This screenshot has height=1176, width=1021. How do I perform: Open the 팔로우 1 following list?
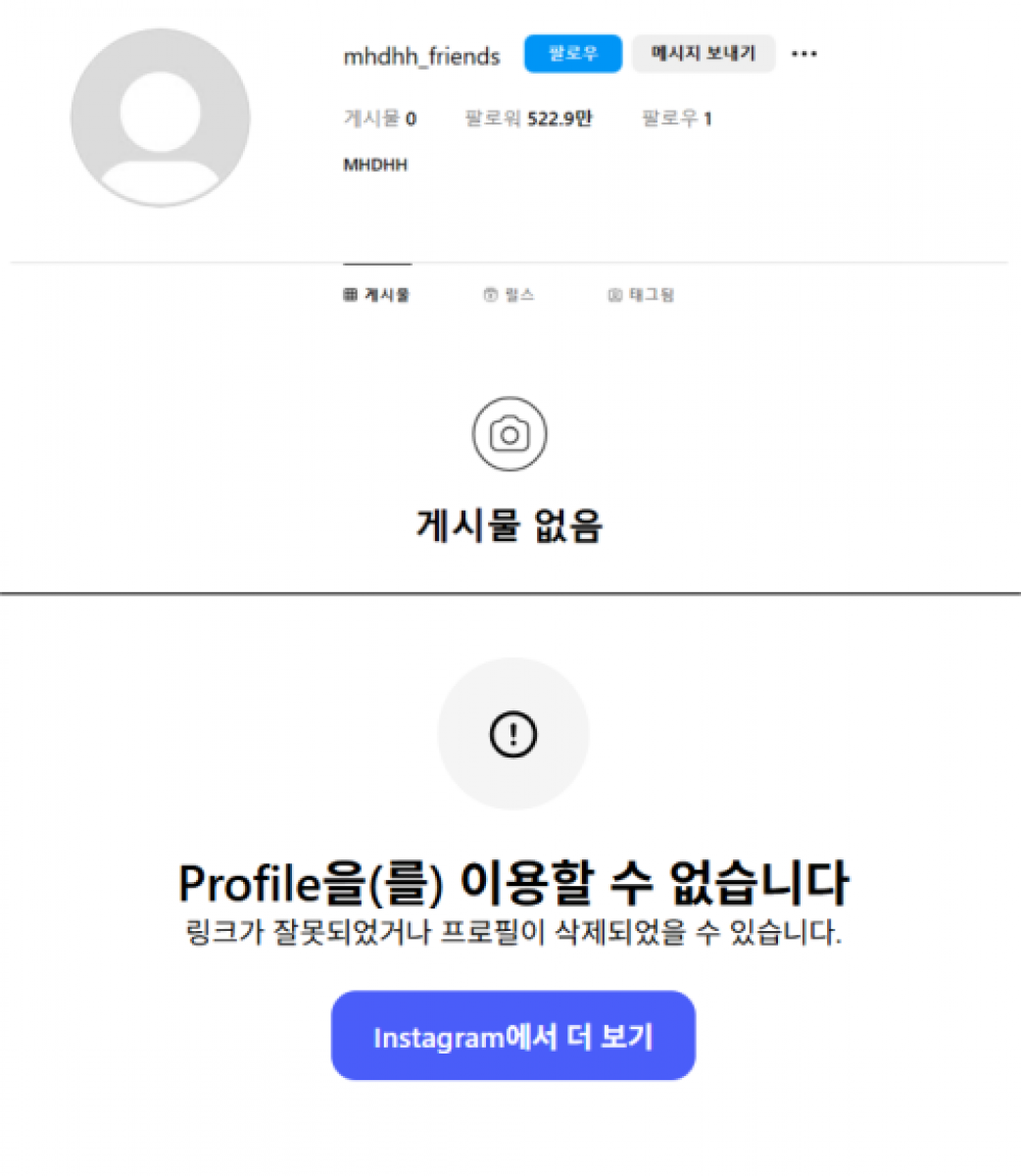[x=677, y=119]
